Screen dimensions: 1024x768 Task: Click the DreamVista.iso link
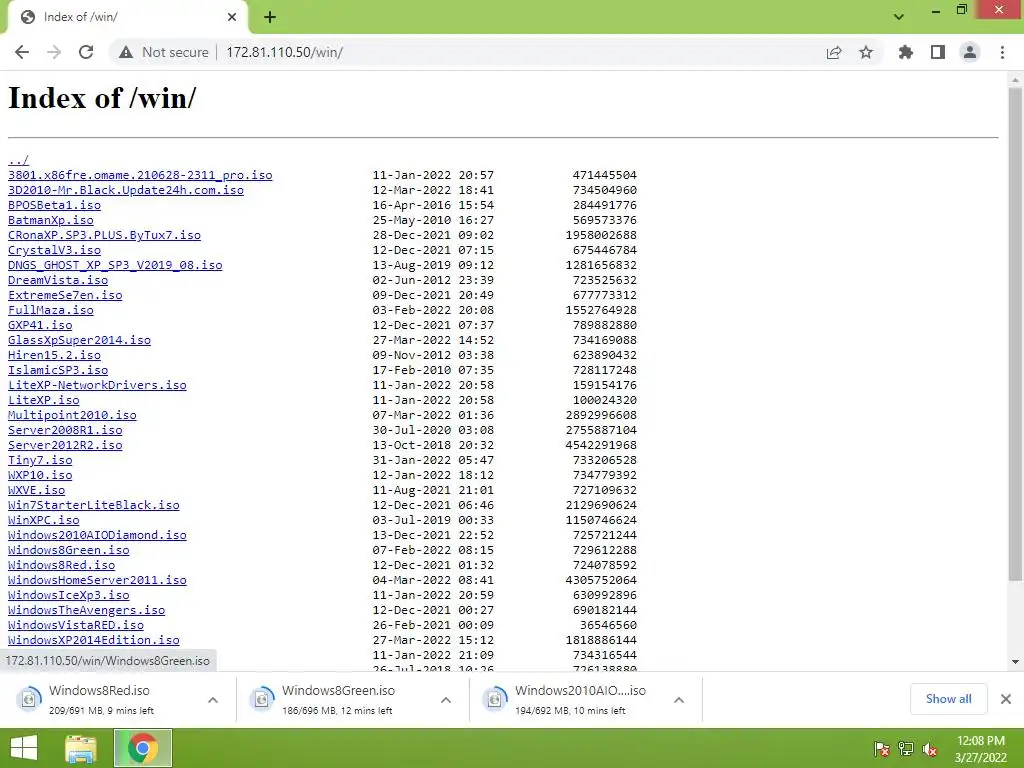58,280
